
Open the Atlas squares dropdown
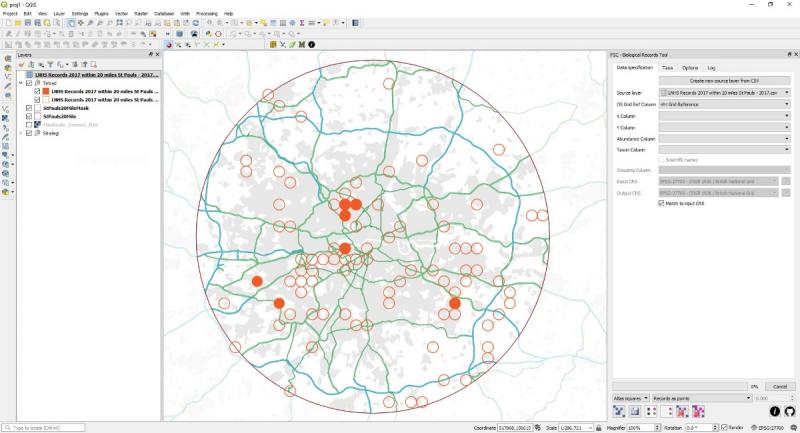click(631, 398)
